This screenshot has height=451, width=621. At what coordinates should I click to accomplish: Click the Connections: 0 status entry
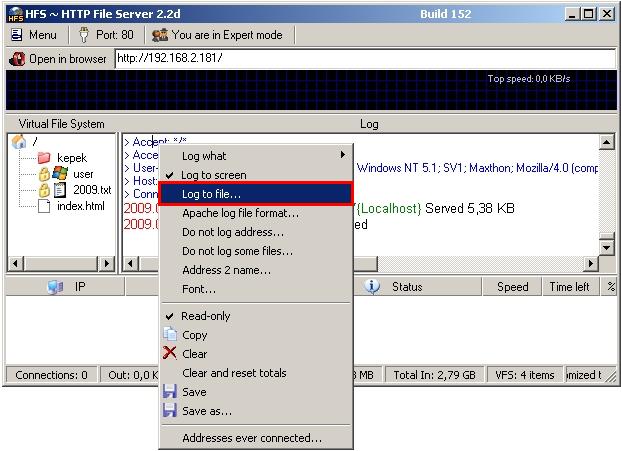click(51, 375)
